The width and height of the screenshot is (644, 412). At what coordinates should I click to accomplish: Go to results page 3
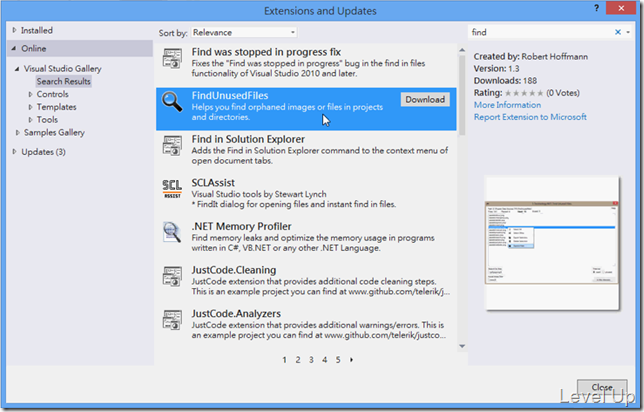(311, 360)
